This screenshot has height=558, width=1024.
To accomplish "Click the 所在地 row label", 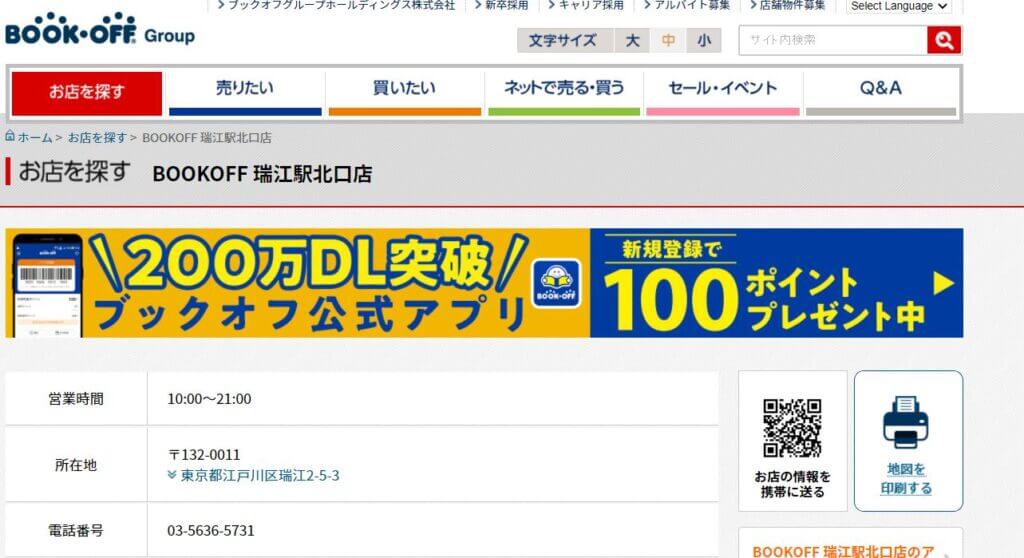I will [x=76, y=465].
